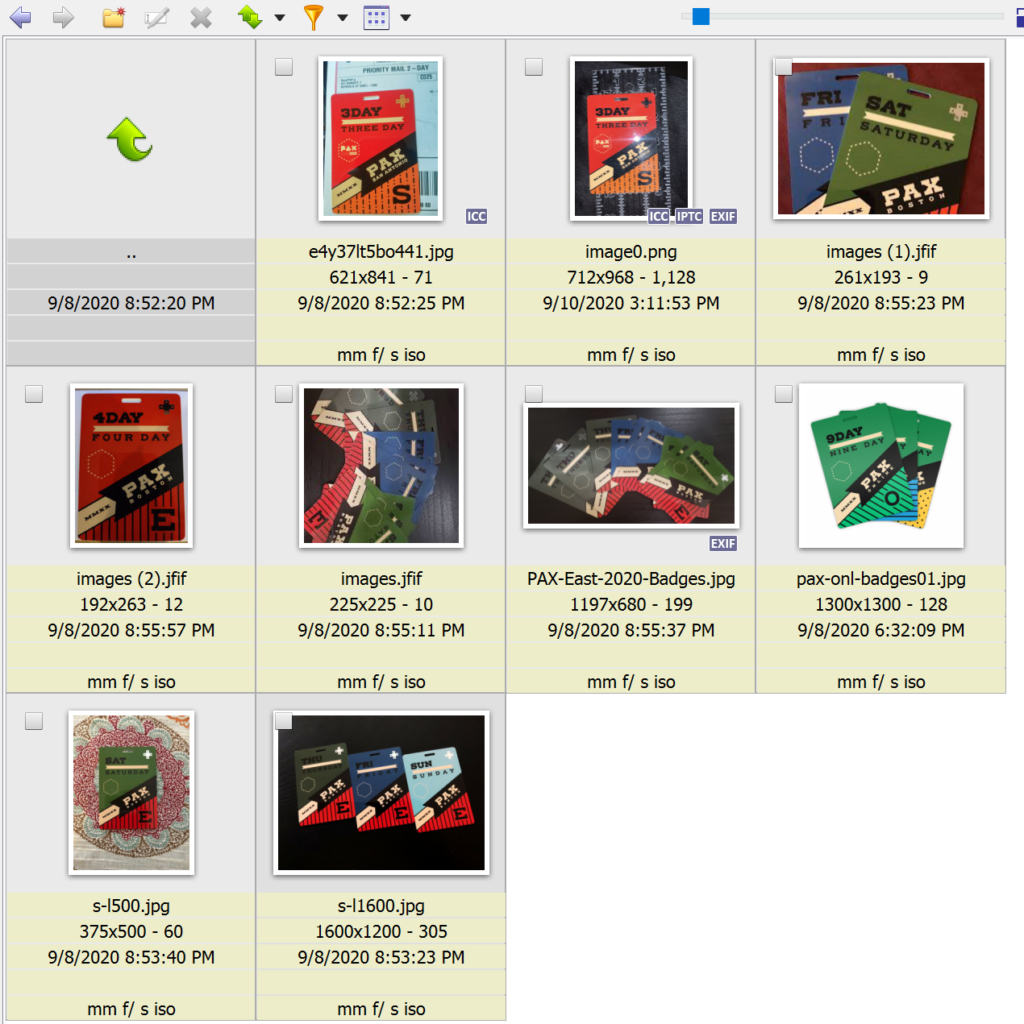Select the pax-onl-badges01.jpg thumbnail
This screenshot has width=1024, height=1024.
tap(881, 466)
